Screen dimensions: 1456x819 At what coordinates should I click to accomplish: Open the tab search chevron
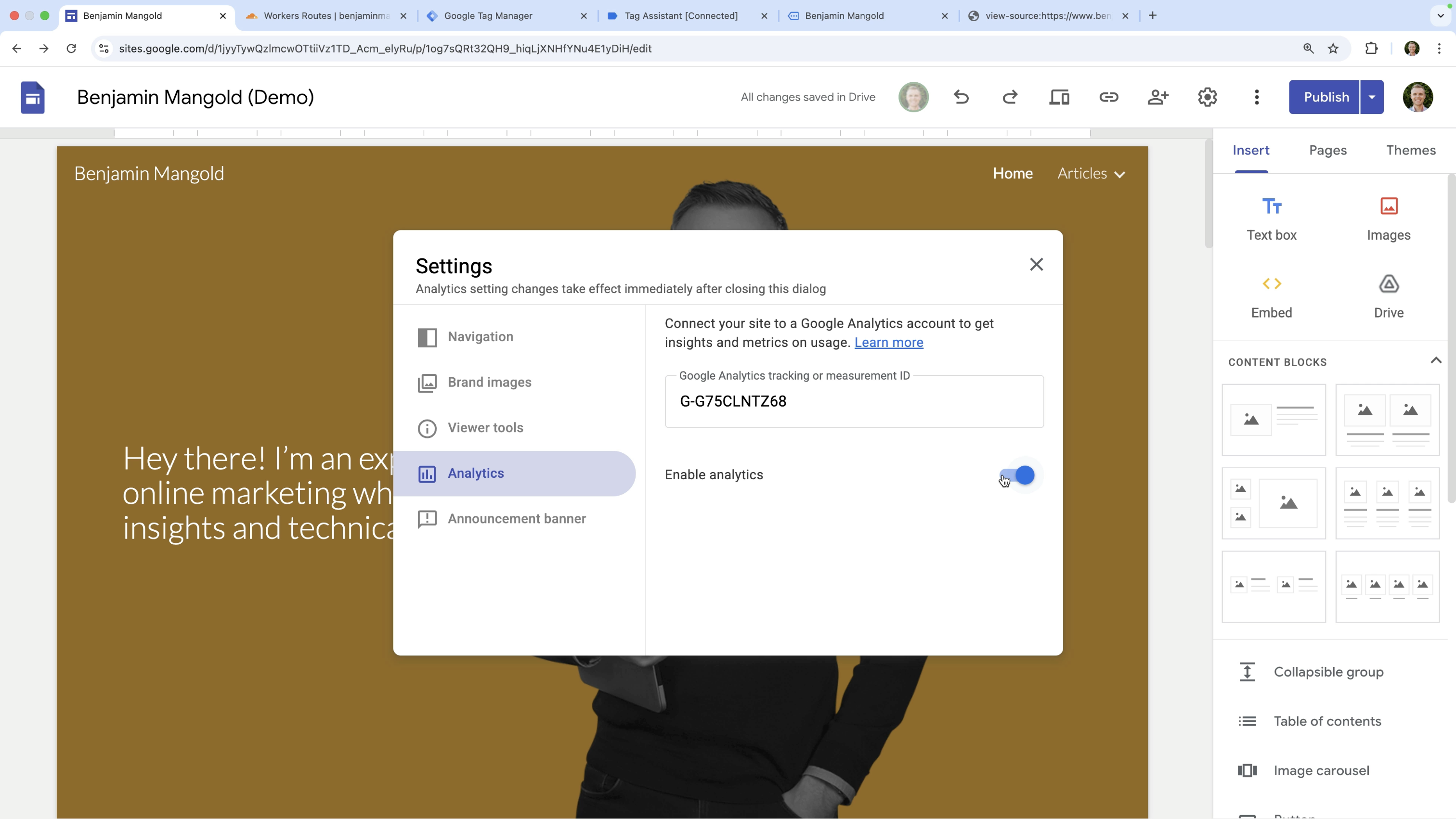1440,16
